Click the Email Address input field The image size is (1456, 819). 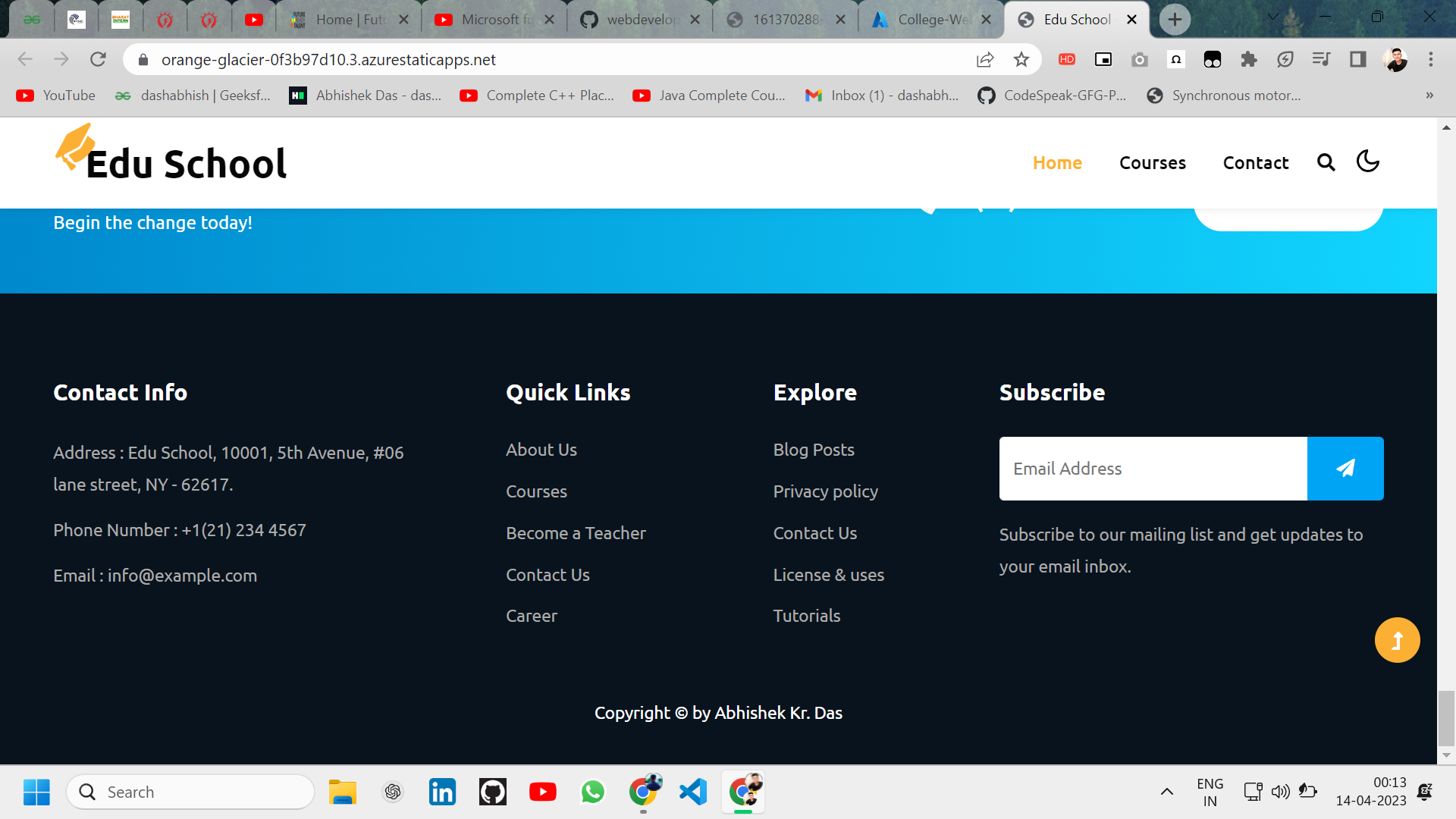point(1153,468)
